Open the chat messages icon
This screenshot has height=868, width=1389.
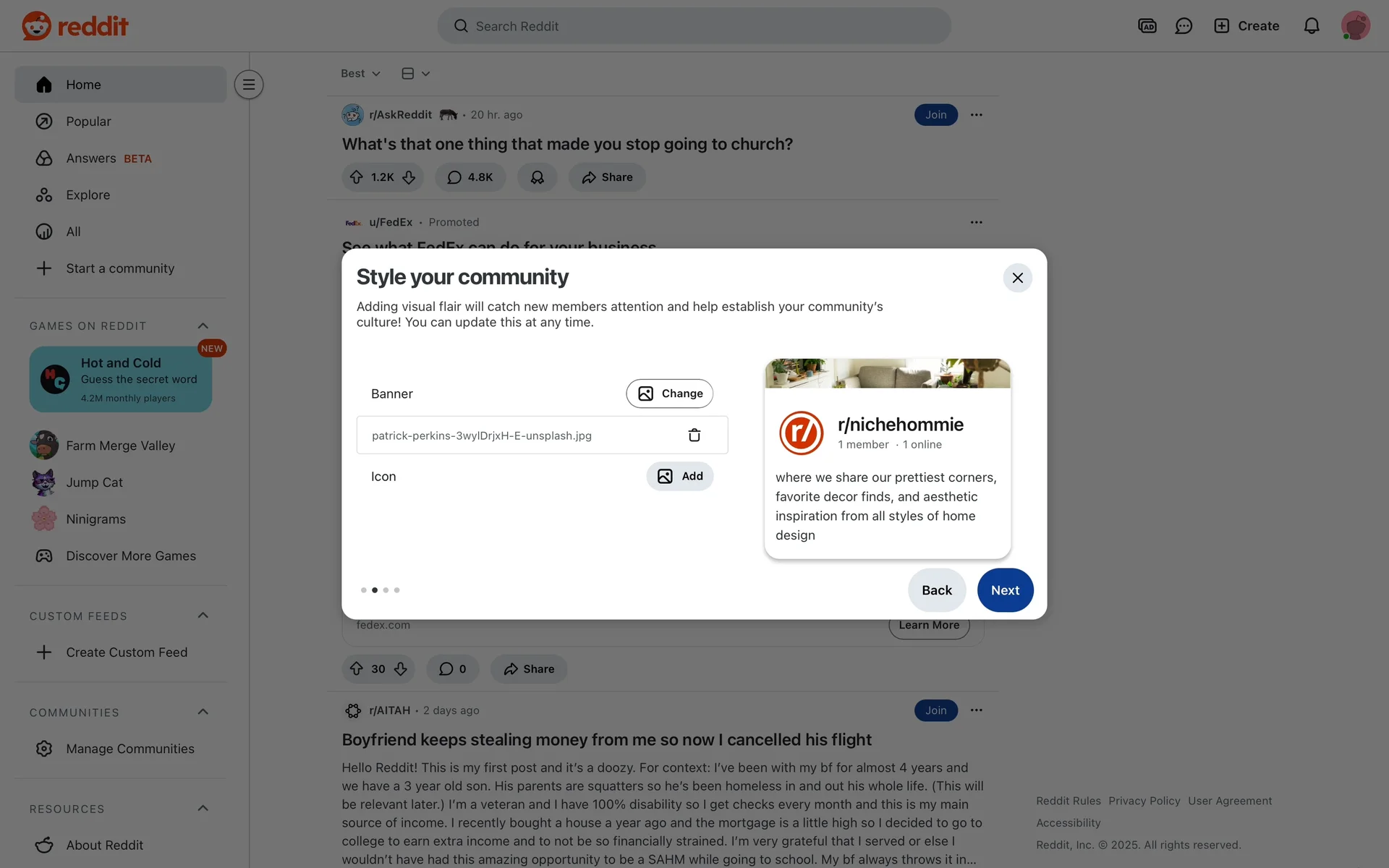[1184, 26]
